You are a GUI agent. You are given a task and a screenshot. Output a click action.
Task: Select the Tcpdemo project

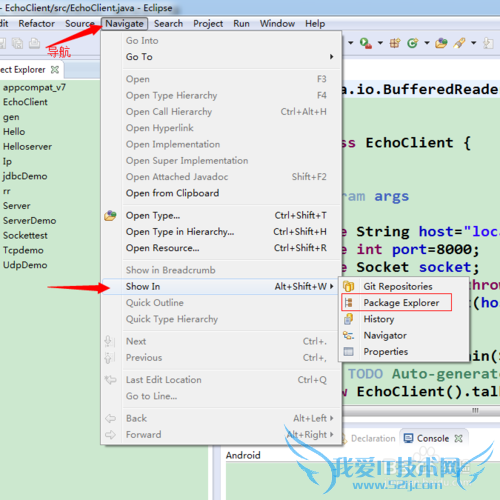23,250
